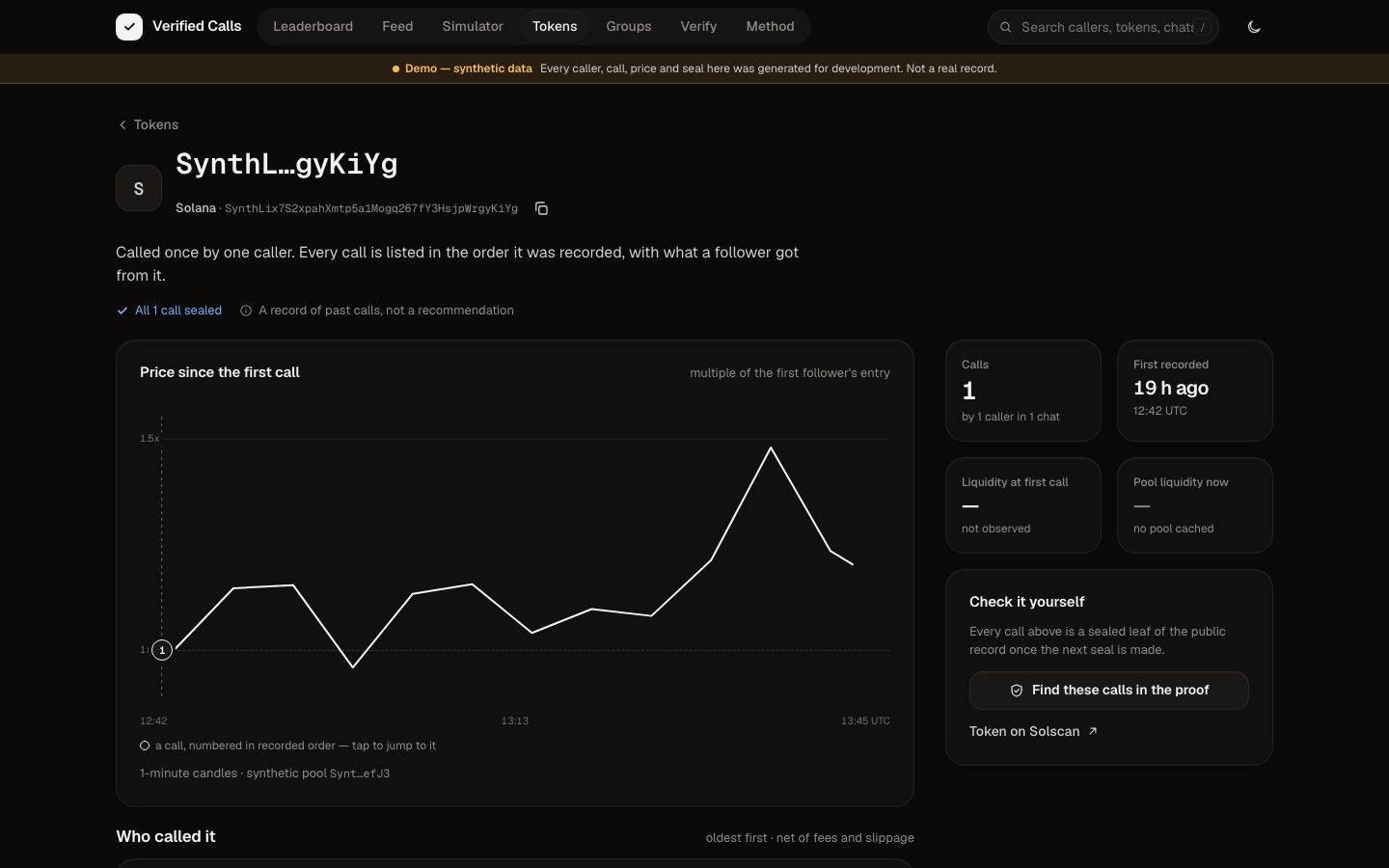Click the checkmark beside All 1 call sealed
The image size is (1389, 868).
click(x=123, y=311)
